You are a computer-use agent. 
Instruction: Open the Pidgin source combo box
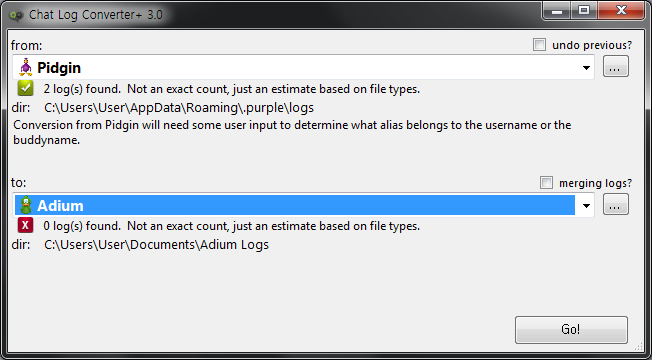(x=303, y=67)
